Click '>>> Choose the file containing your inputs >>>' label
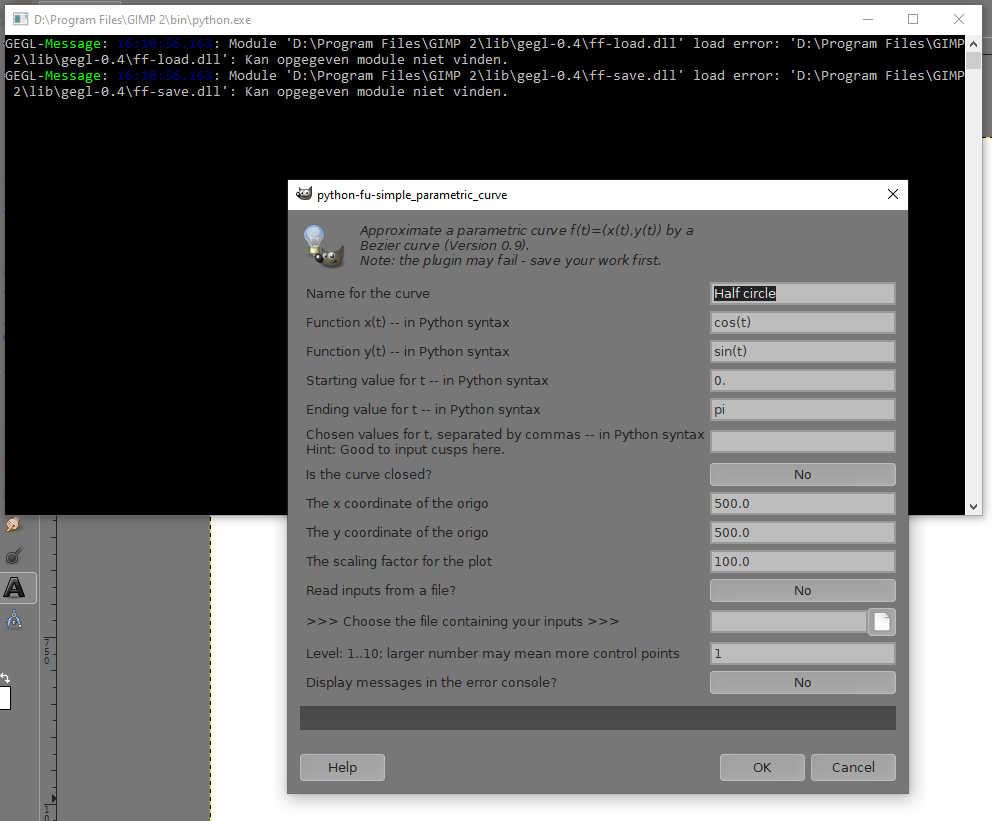This screenshot has height=821, width=992. click(x=462, y=622)
